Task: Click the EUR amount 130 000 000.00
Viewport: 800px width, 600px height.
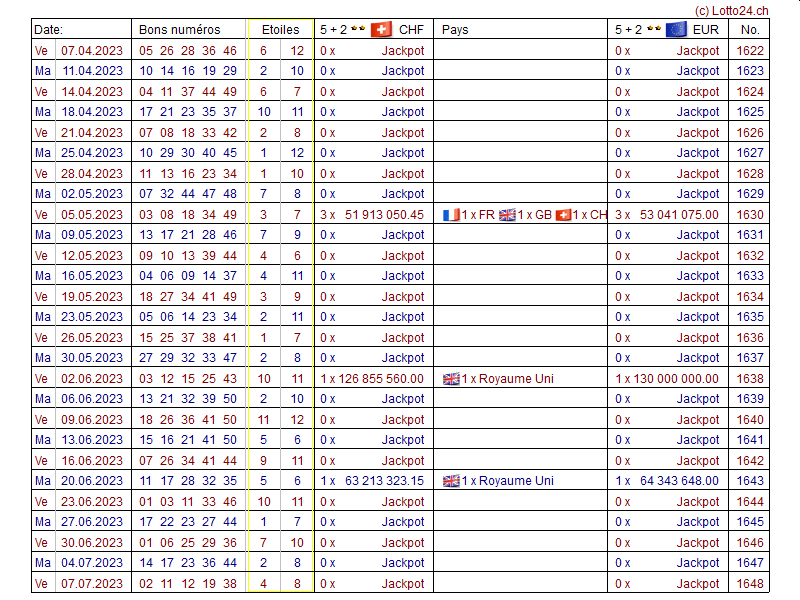Action: point(674,379)
